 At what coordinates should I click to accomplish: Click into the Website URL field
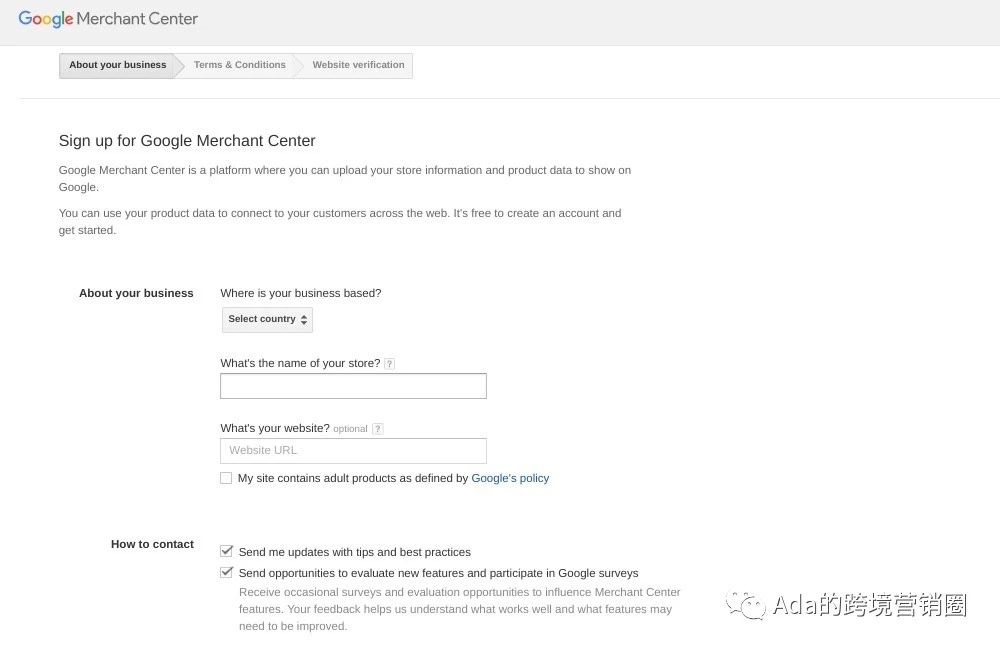point(353,450)
